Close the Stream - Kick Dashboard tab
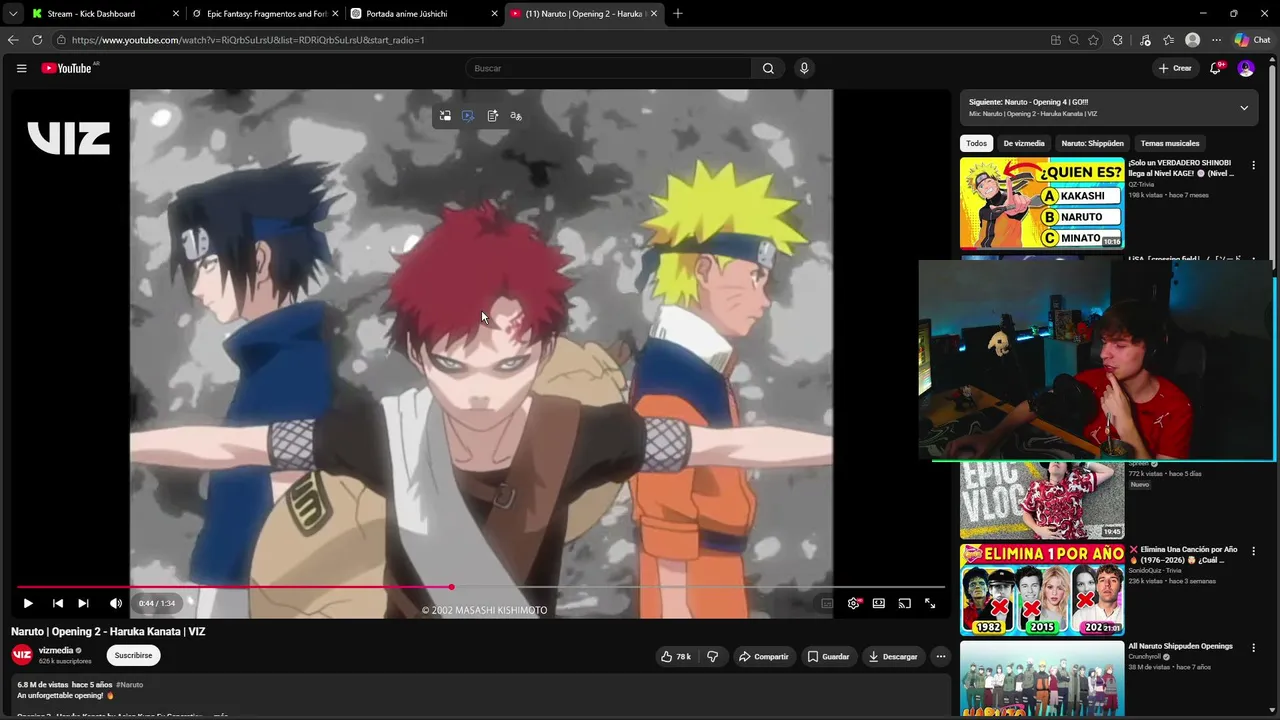The image size is (1280, 720). (x=176, y=14)
